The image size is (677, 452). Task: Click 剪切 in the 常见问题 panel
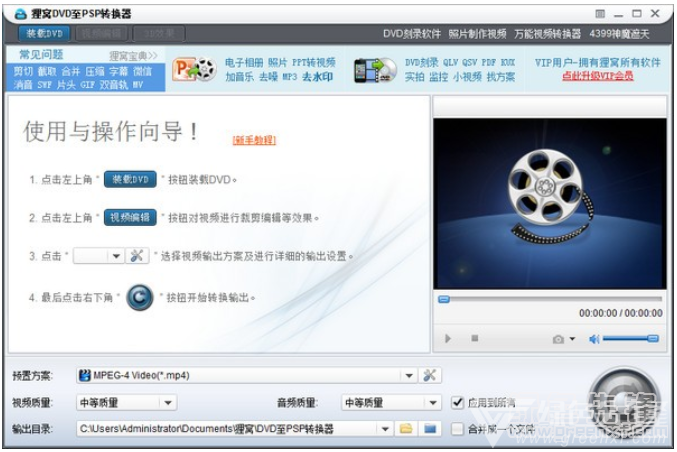point(23,71)
